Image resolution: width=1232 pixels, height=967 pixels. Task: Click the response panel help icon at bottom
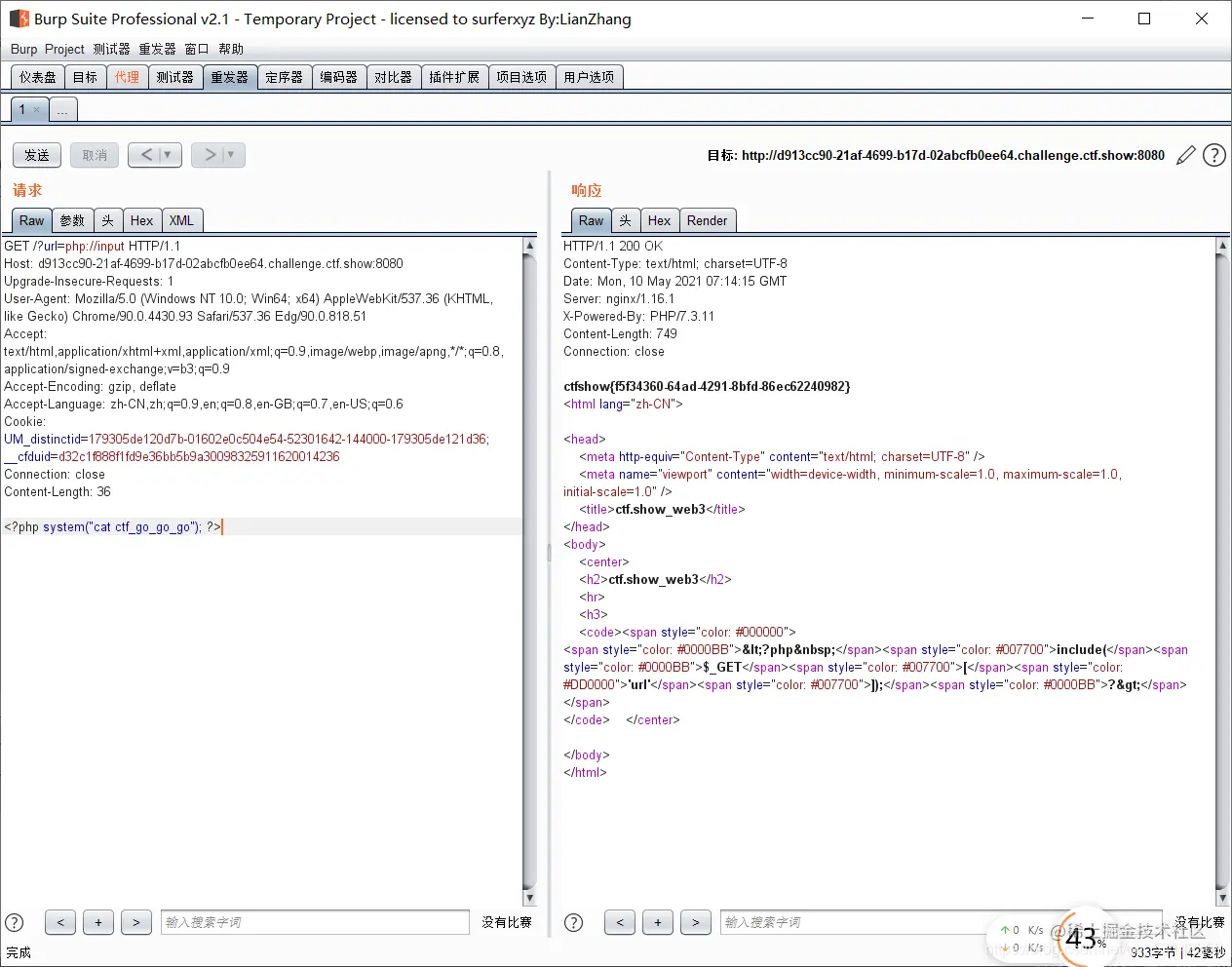[574, 922]
